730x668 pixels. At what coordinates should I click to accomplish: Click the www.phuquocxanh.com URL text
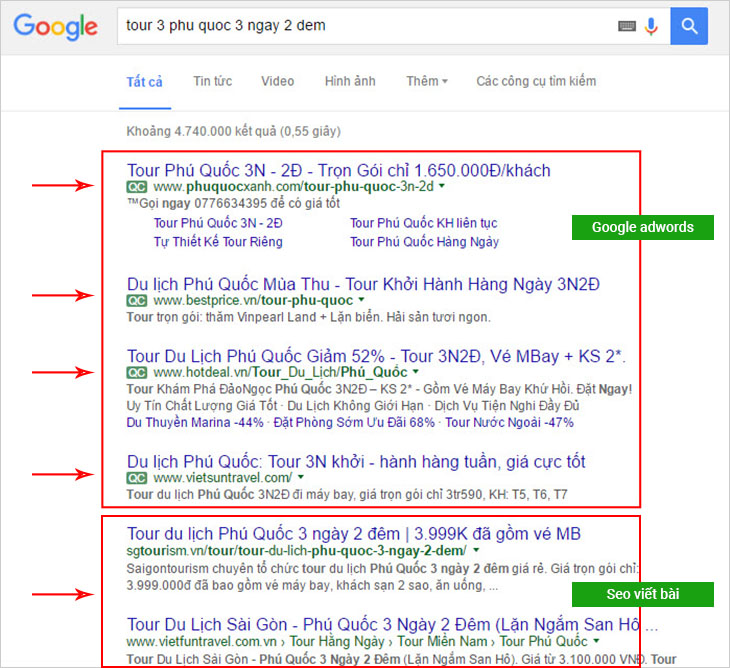pyautogui.click(x=293, y=187)
